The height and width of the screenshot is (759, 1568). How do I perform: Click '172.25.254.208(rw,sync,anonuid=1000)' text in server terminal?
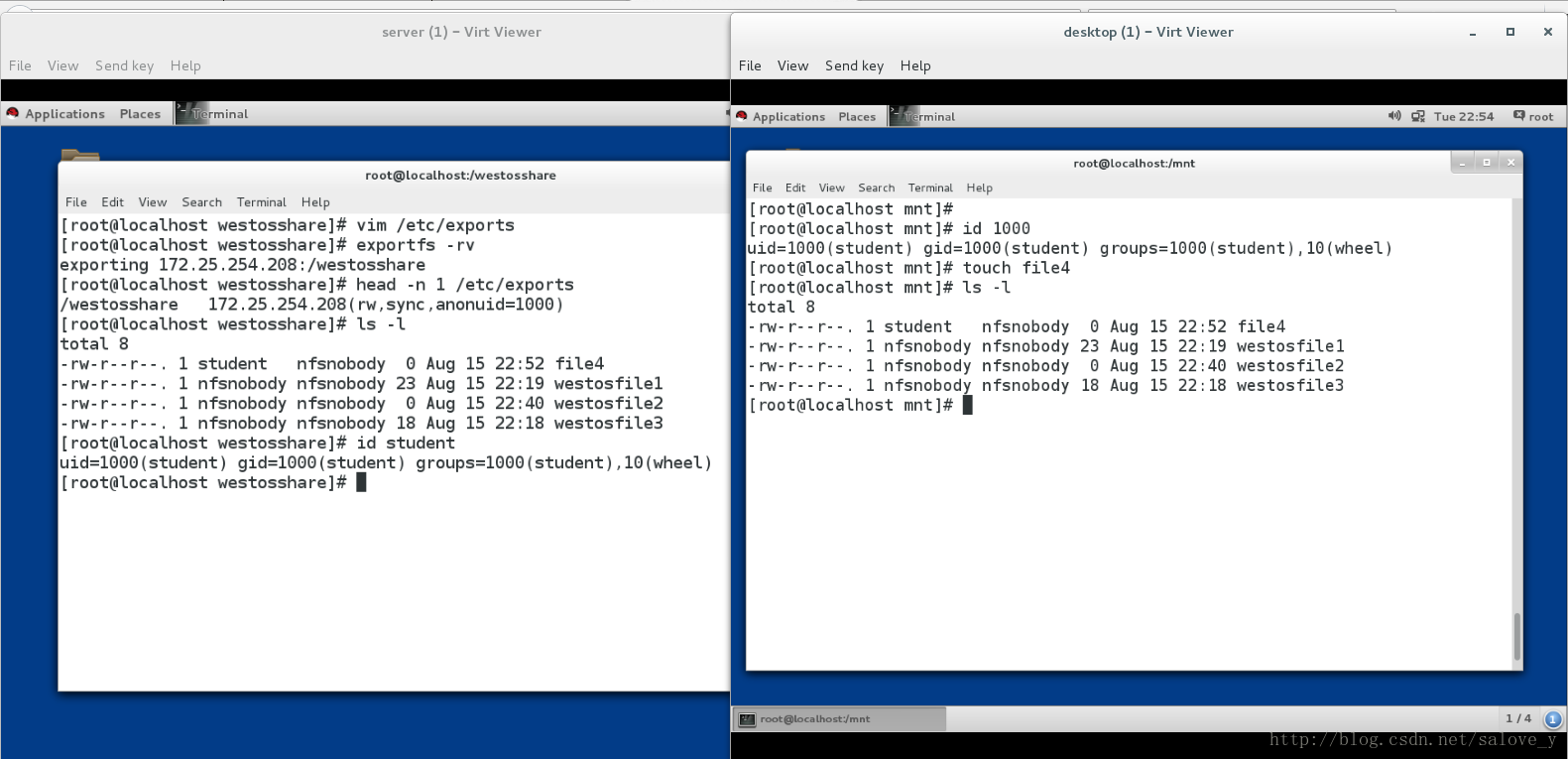coord(385,305)
